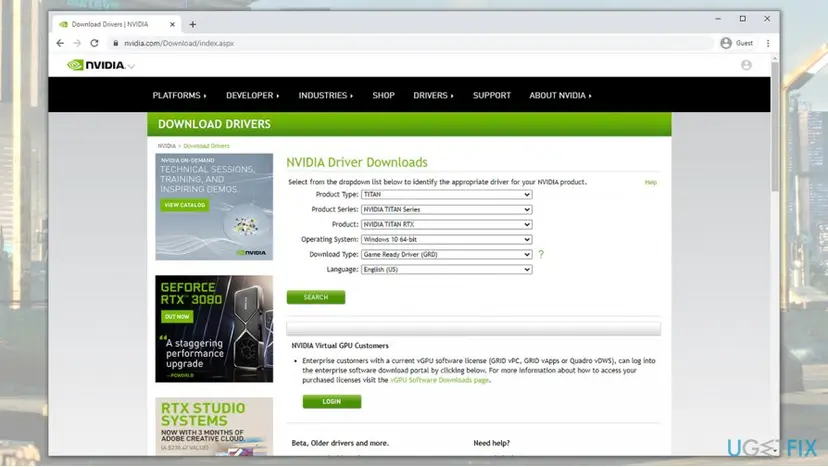Maximize the Chrome window
Viewport: 828px width, 467px height.
pyautogui.click(x=742, y=18)
